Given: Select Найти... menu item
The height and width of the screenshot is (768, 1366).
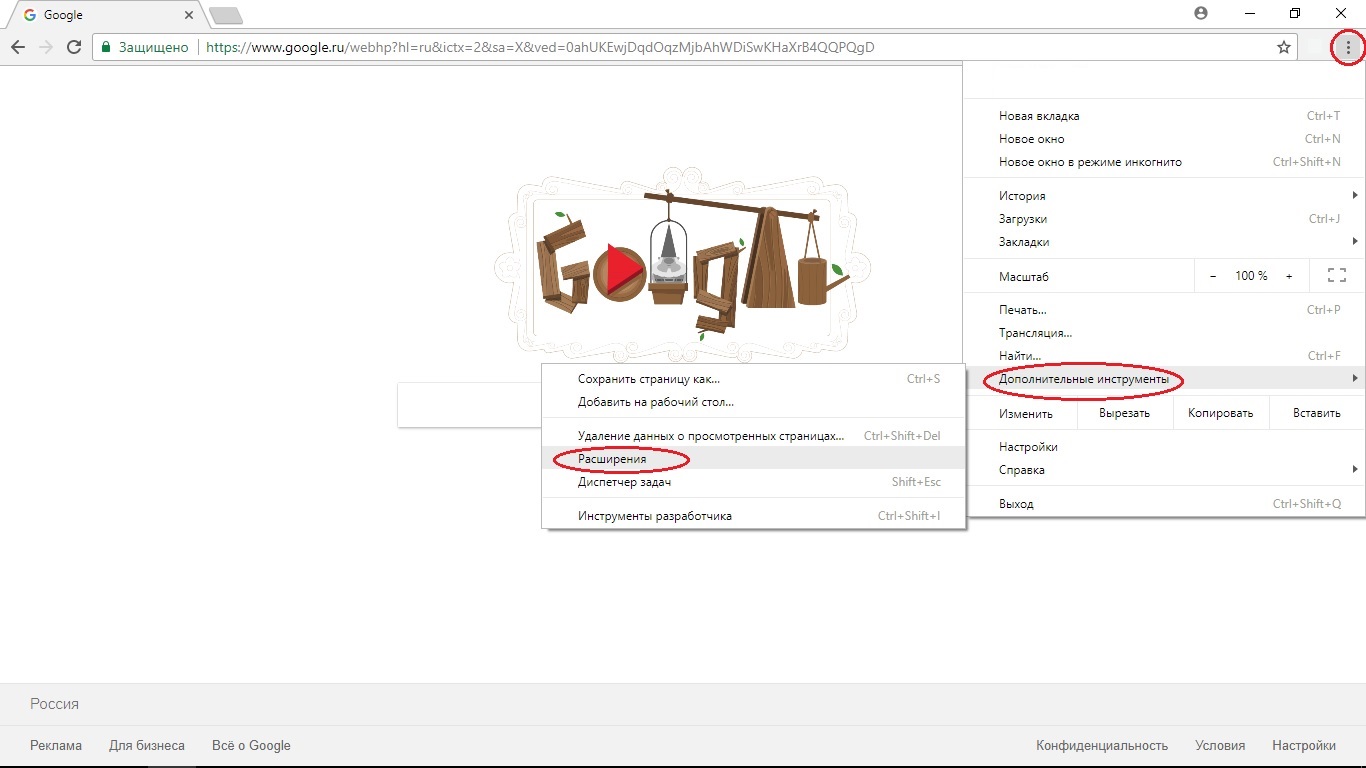Looking at the screenshot, I should (x=1165, y=356).
